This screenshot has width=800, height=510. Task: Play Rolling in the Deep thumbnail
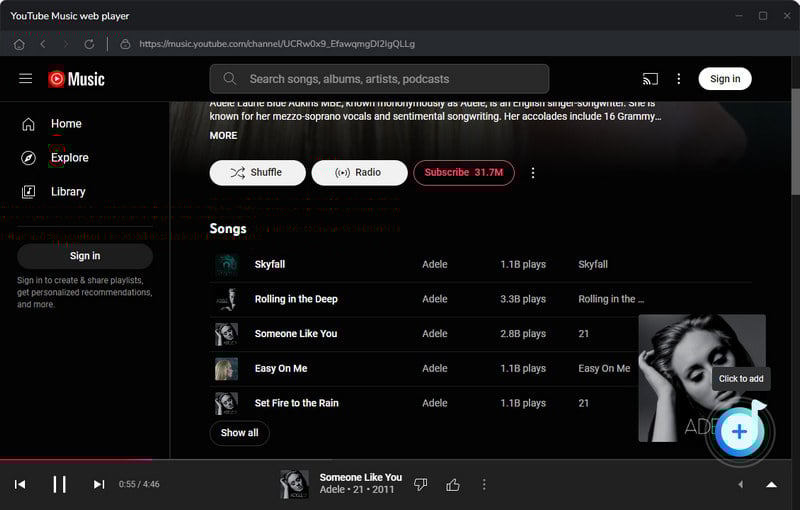226,299
